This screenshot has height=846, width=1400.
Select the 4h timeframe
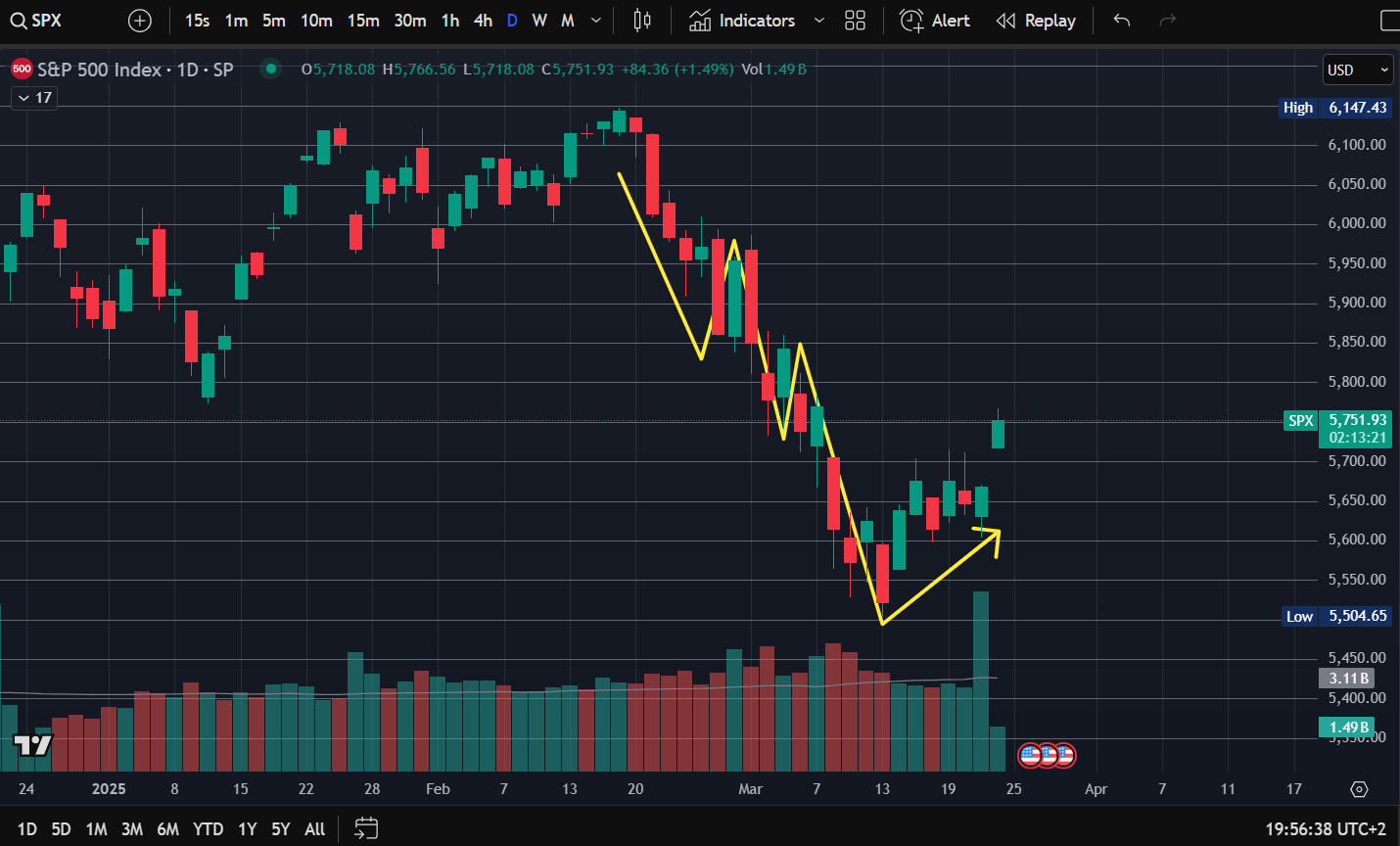coord(483,21)
